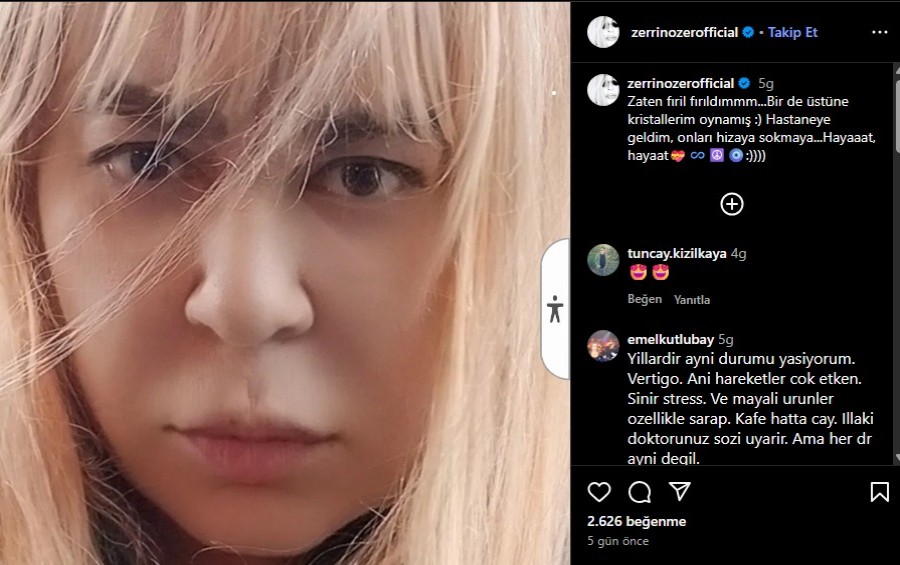900x565 pixels.
Task: Click caption author's avatar beside the caption
Action: point(603,90)
